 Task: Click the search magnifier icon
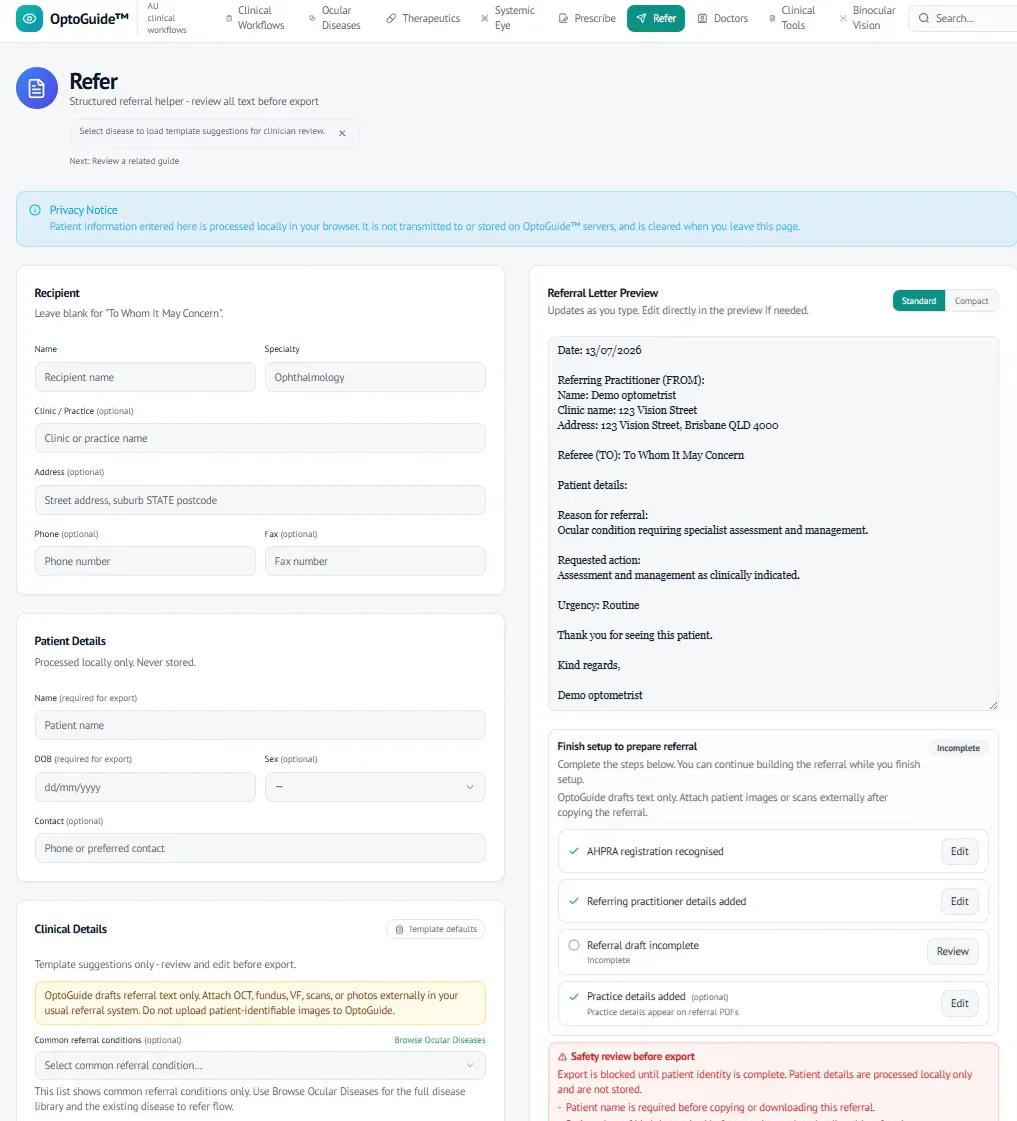tap(923, 19)
